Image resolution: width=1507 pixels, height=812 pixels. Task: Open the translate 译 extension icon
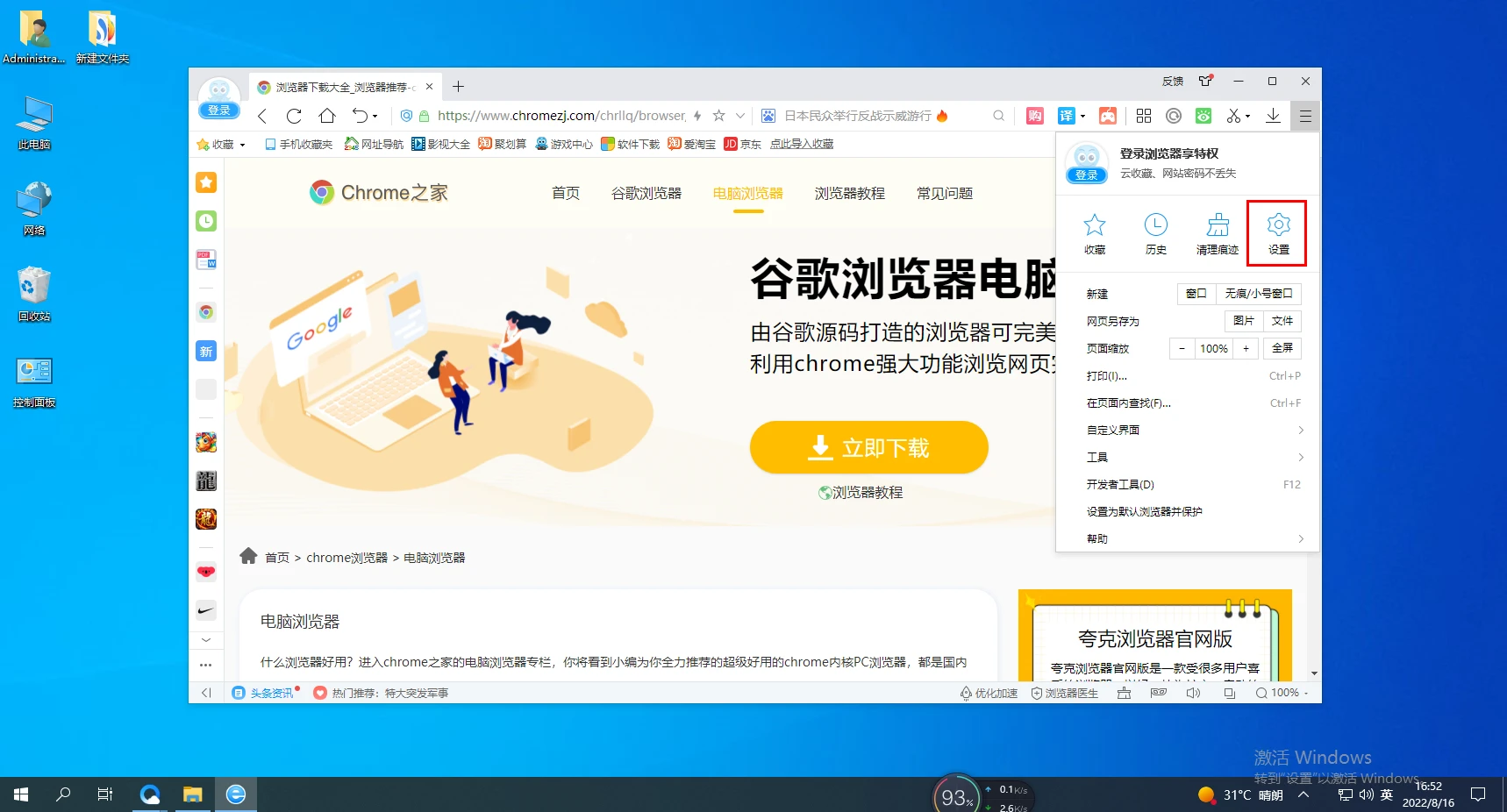(x=1067, y=116)
